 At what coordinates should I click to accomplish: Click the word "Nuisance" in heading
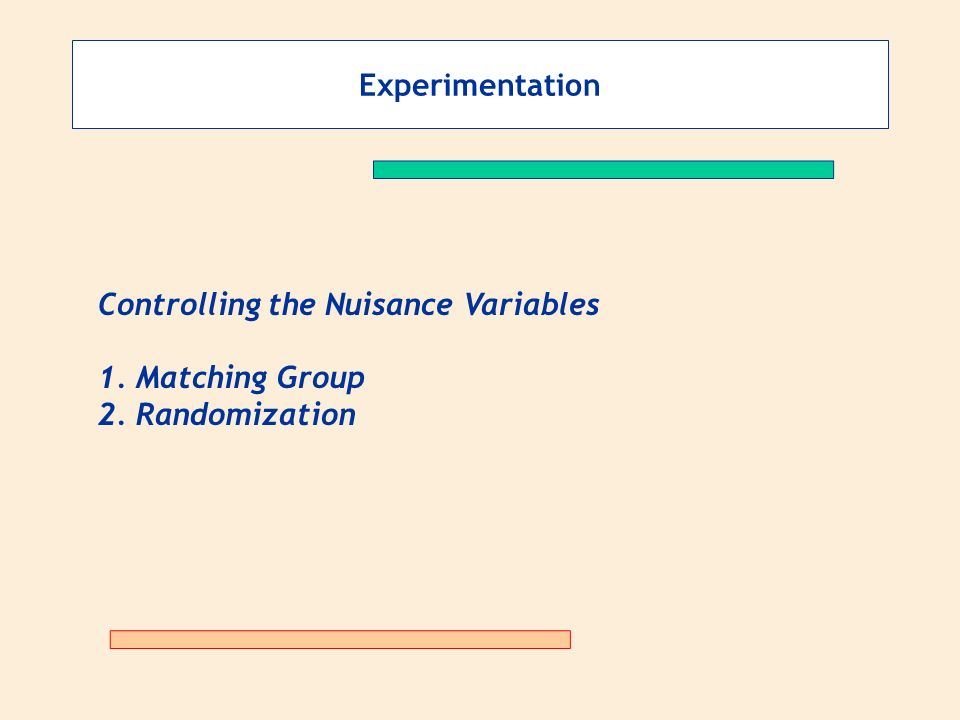click(389, 304)
